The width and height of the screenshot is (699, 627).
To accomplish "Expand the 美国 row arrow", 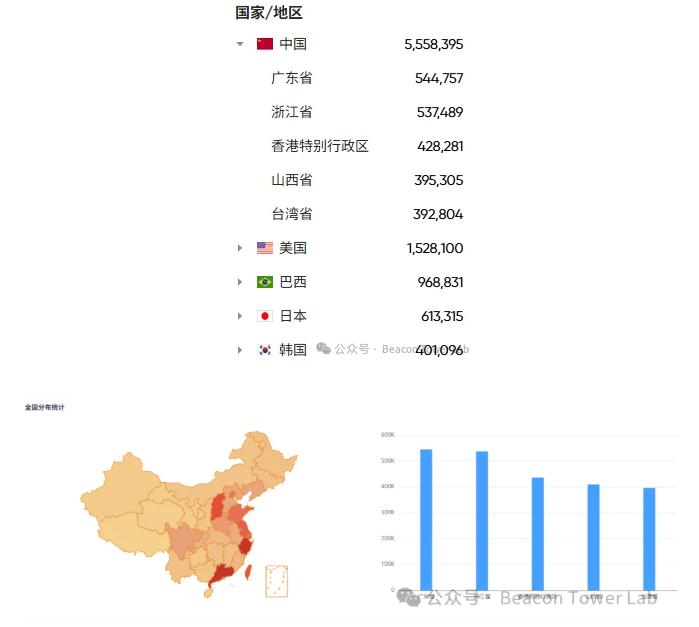I will (x=240, y=248).
